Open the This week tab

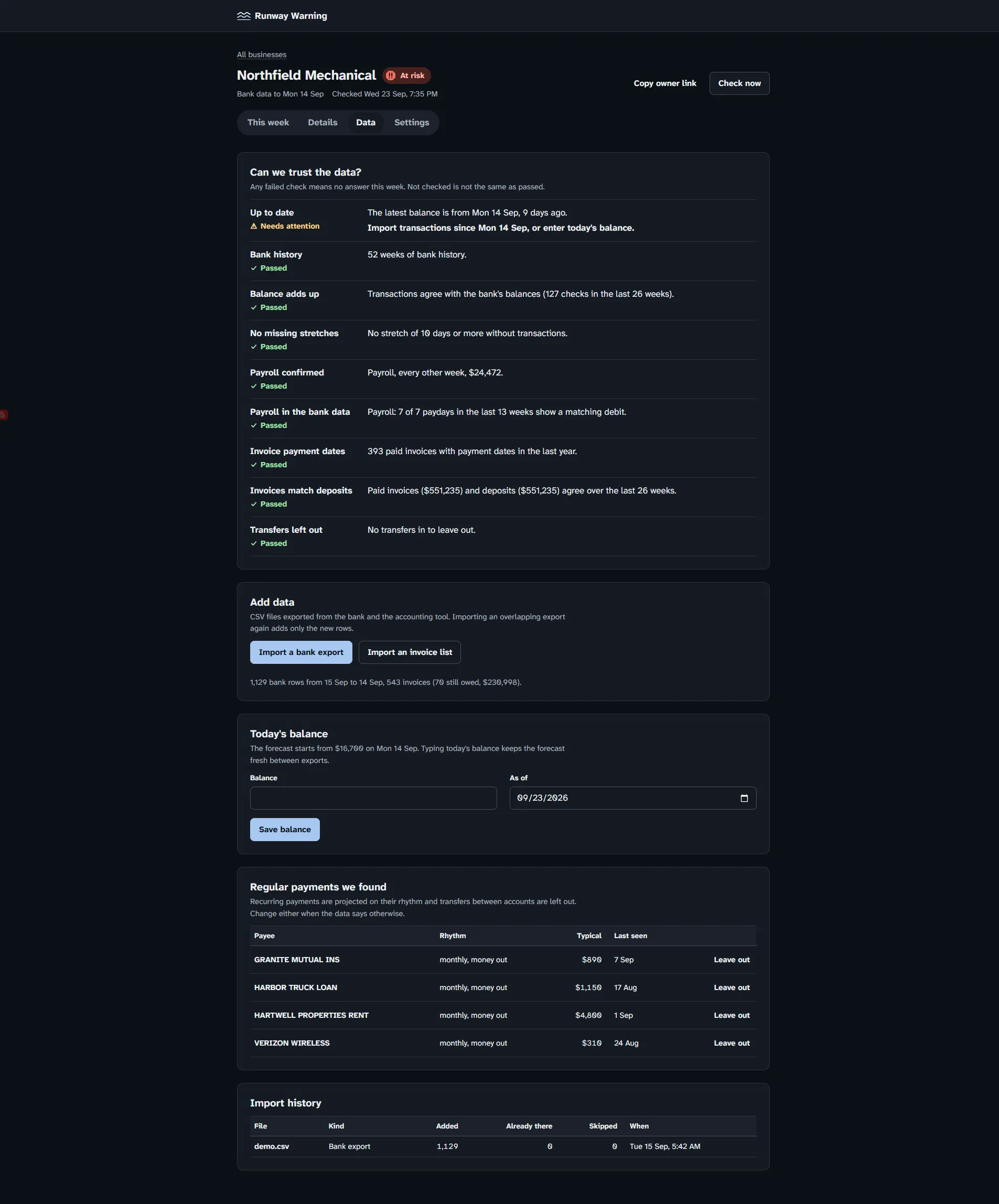tap(268, 123)
